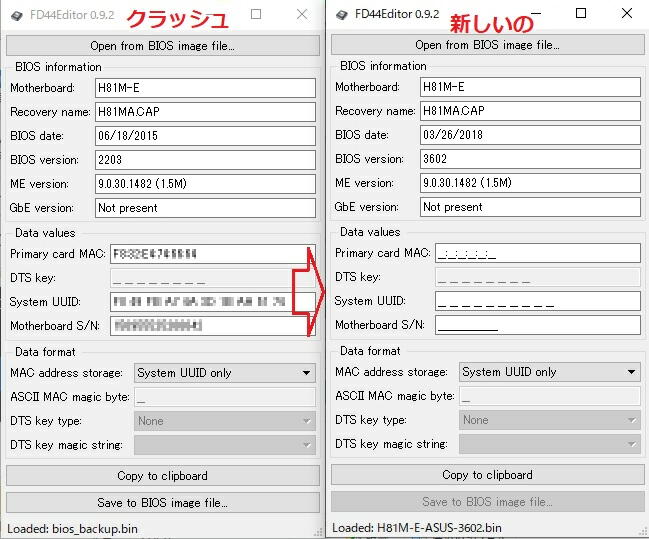Click resize grip of right window

643,532
